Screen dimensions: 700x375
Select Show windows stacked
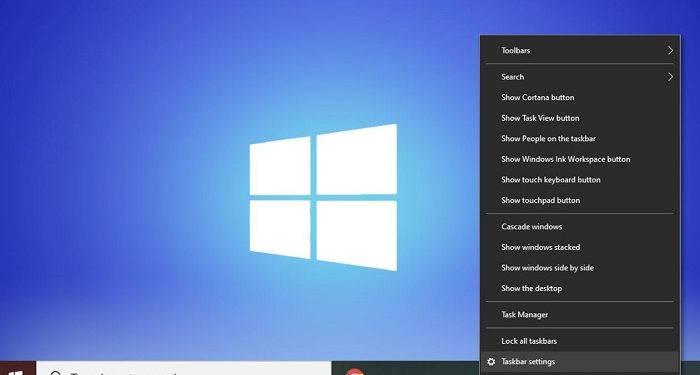(x=580, y=247)
